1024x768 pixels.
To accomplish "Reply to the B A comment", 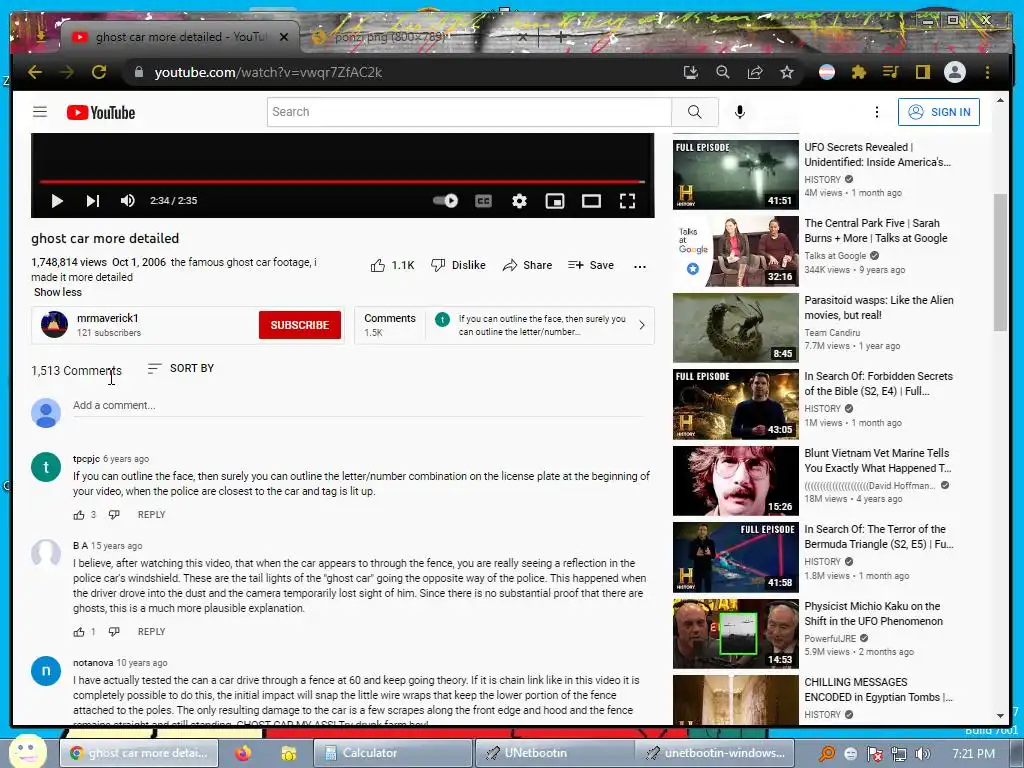I will pos(152,632).
